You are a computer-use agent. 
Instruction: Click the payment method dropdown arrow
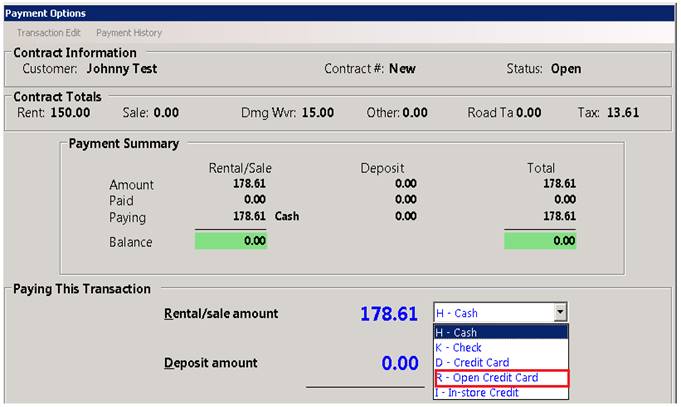[x=560, y=313]
